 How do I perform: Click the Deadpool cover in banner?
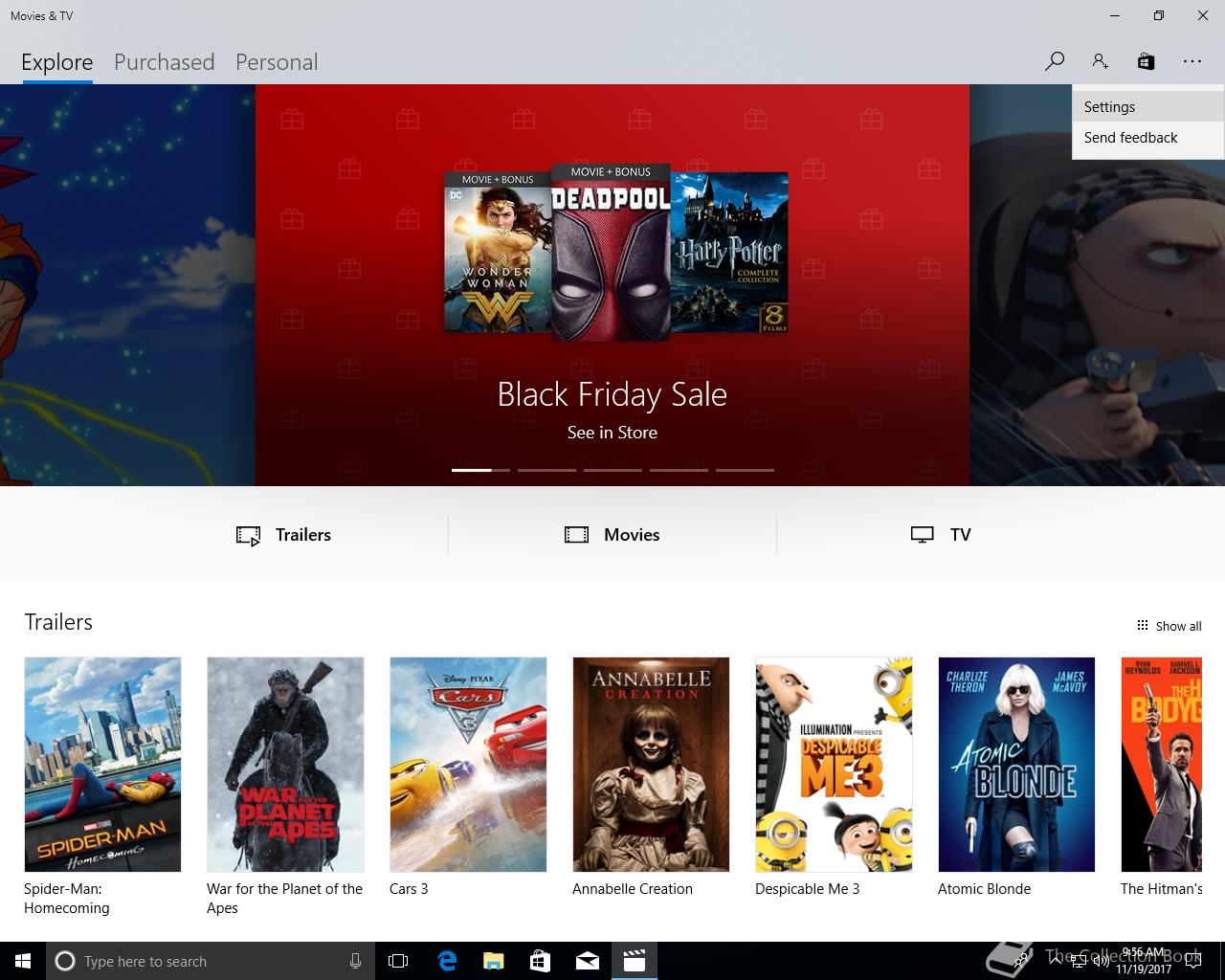tap(611, 252)
